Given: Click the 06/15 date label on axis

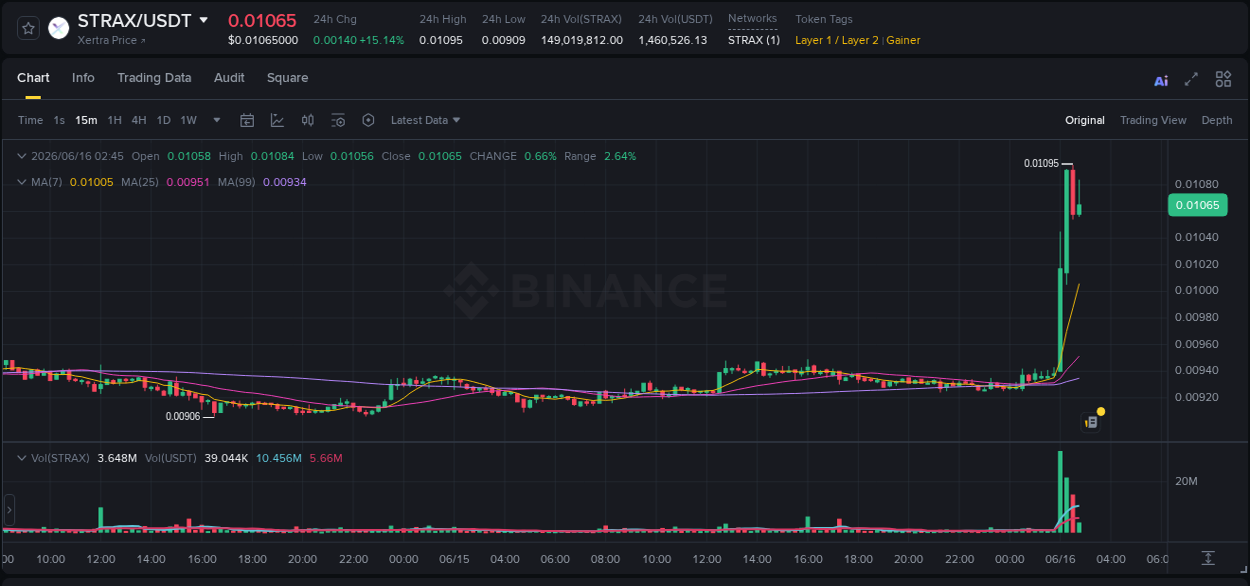Looking at the screenshot, I should pos(454,559).
